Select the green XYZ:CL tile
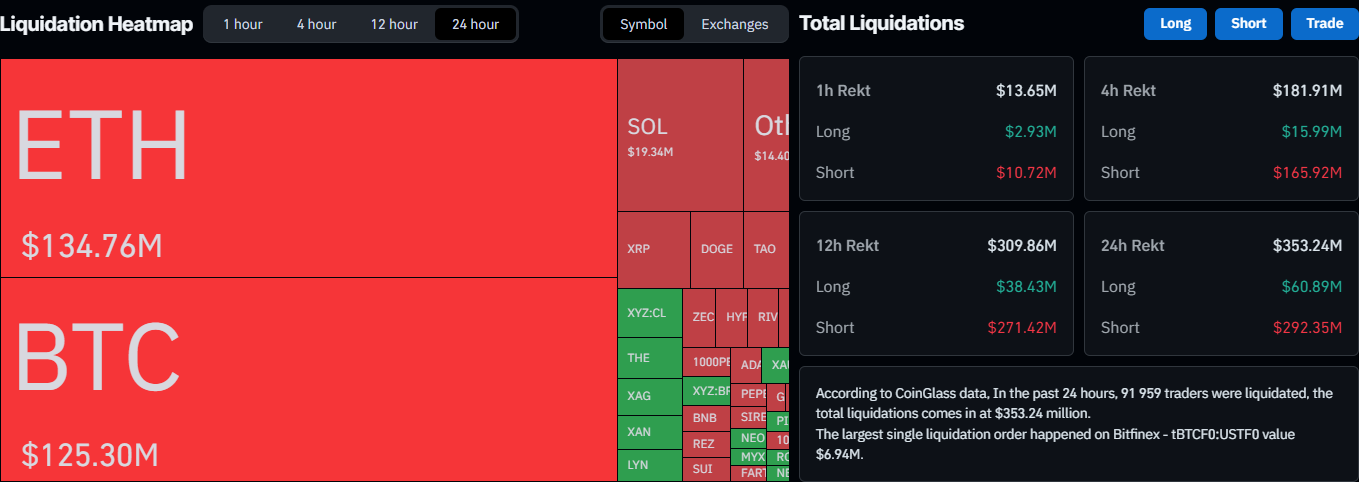This screenshot has height=482, width=1359. click(649, 313)
